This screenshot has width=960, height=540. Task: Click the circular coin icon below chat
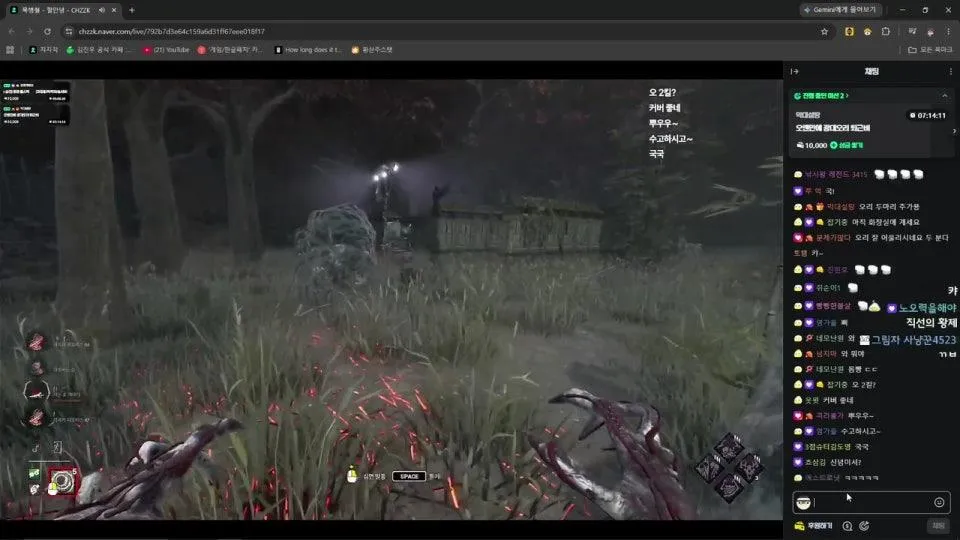click(847, 526)
